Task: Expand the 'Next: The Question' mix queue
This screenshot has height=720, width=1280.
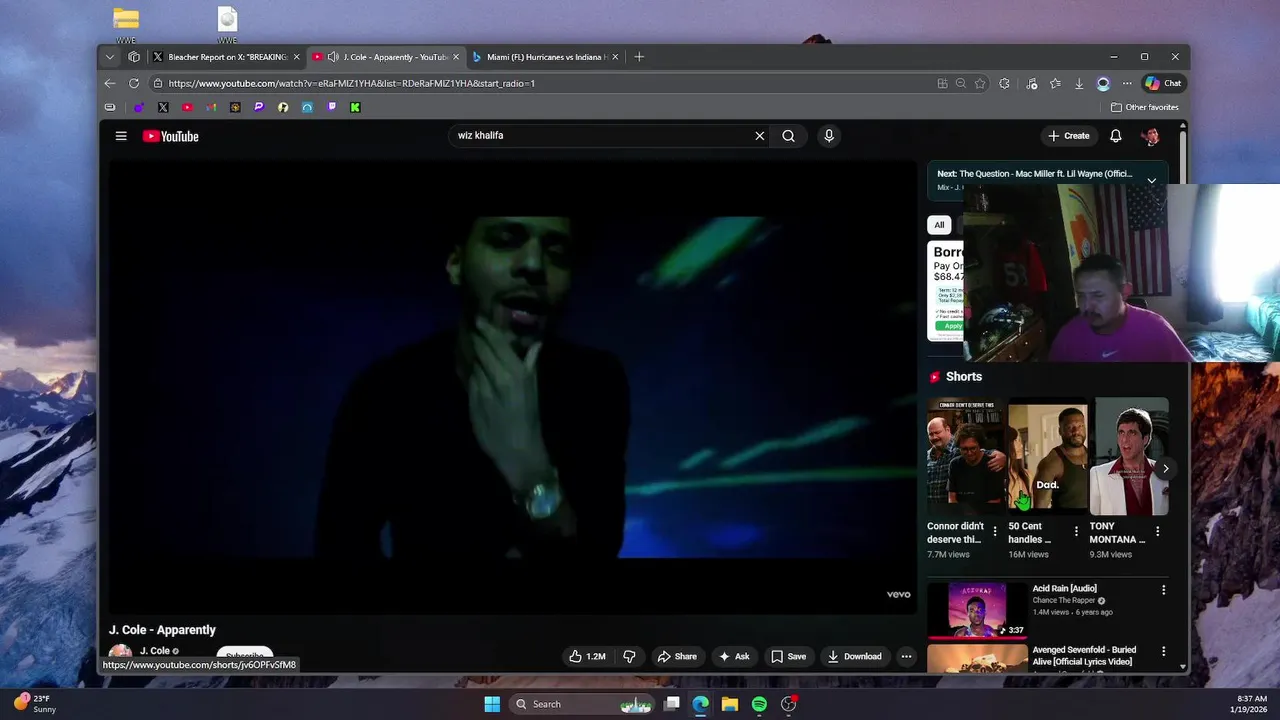Action: (1151, 180)
